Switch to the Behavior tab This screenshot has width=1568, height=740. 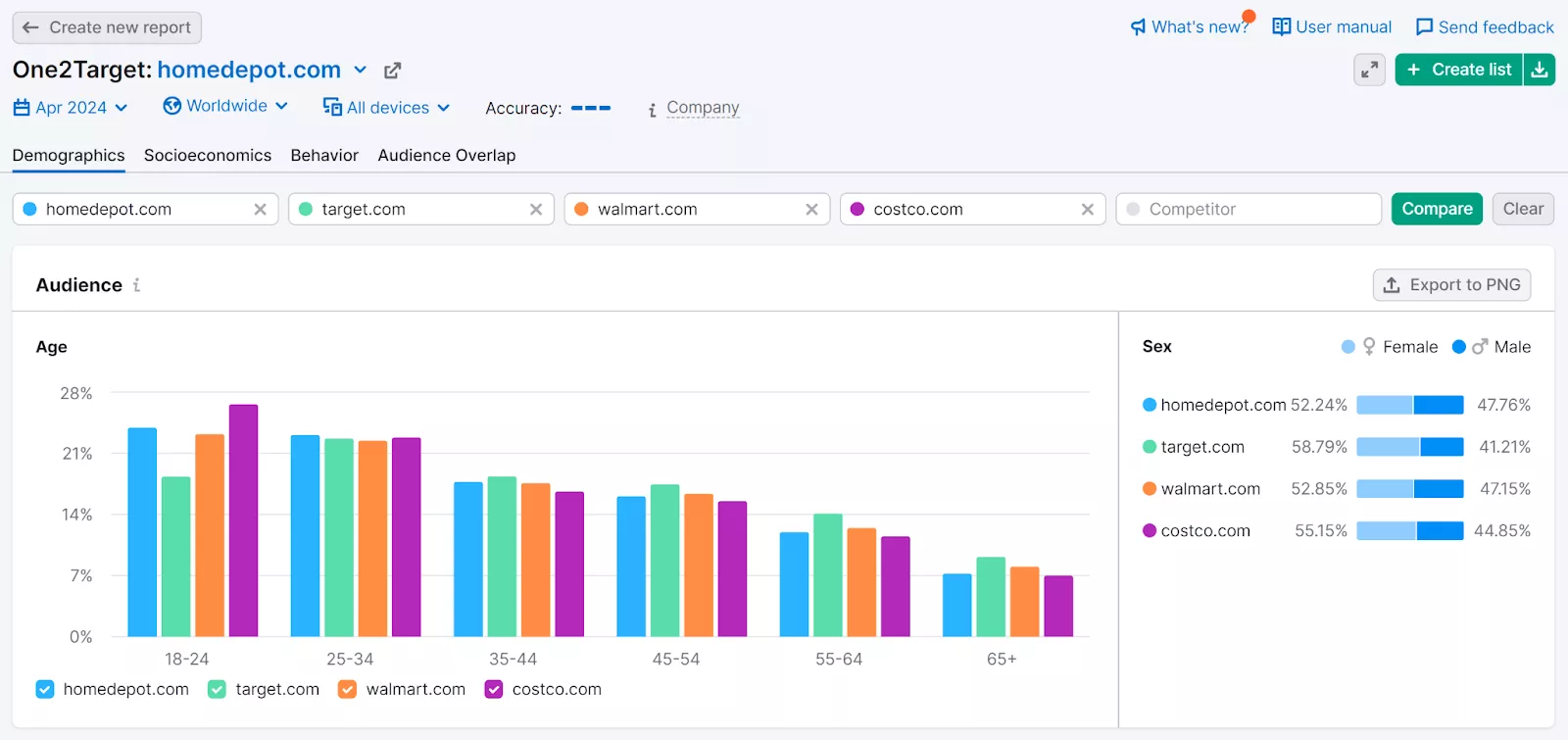[x=324, y=155]
